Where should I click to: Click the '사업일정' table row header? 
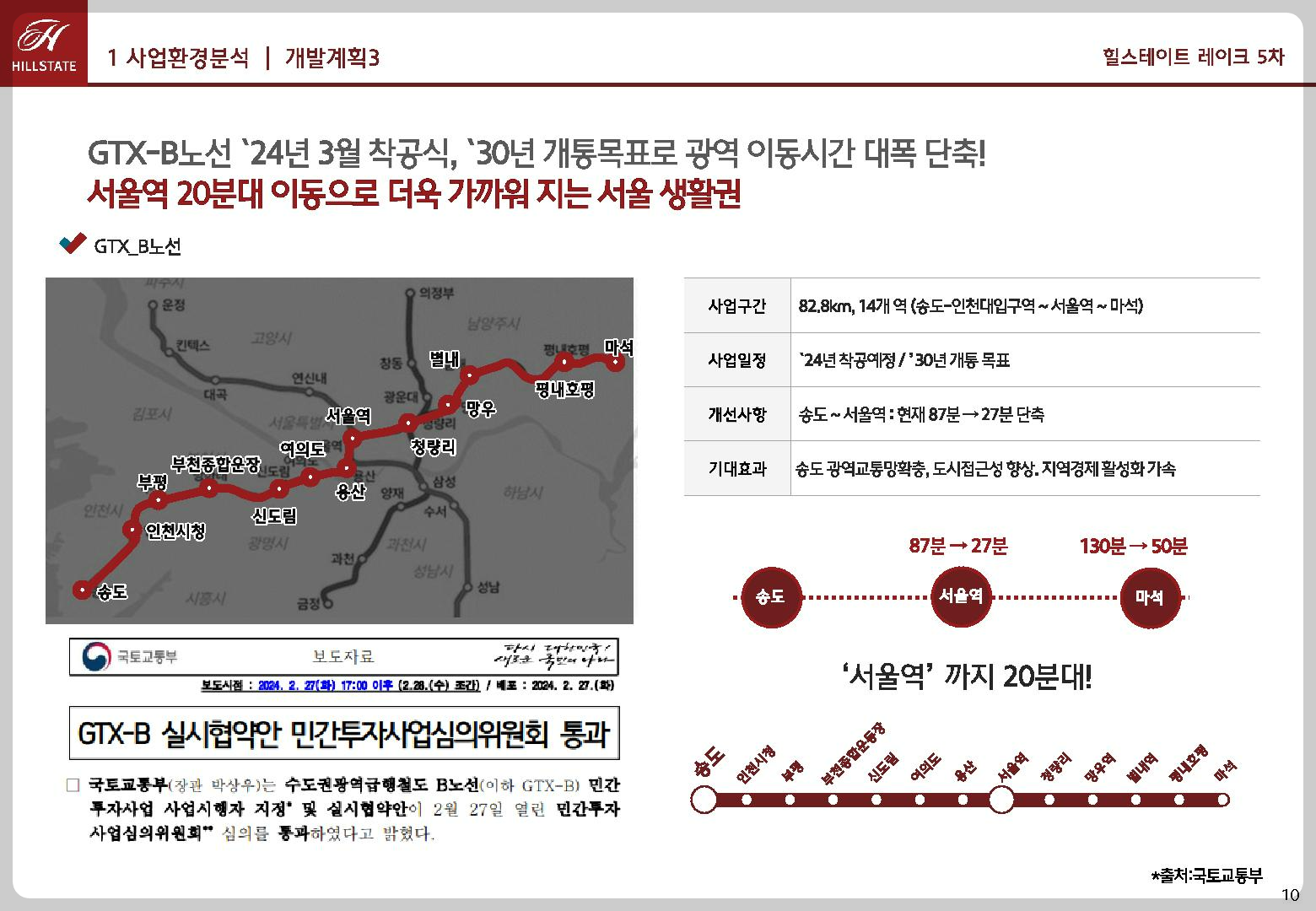pyautogui.click(x=737, y=361)
